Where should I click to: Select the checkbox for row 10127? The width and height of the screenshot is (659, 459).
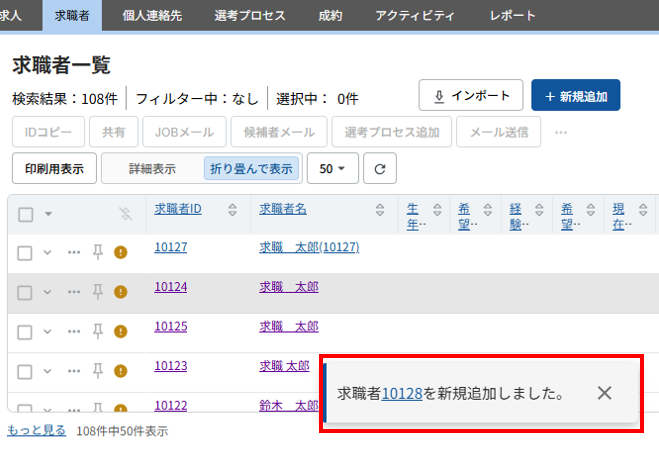pos(26,252)
